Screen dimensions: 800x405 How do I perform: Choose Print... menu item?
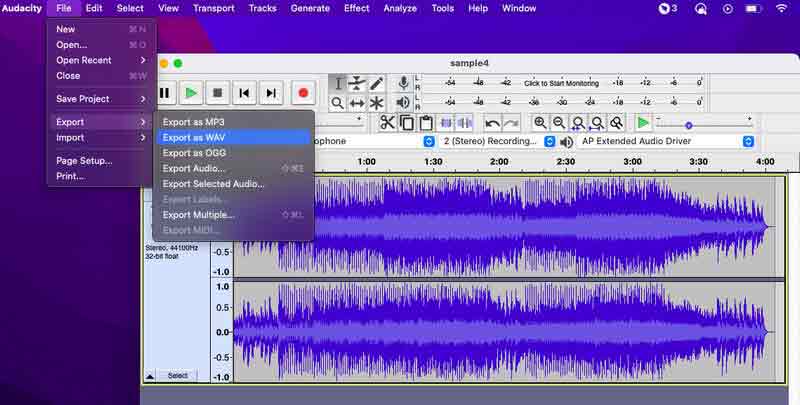pyautogui.click(x=101, y=176)
